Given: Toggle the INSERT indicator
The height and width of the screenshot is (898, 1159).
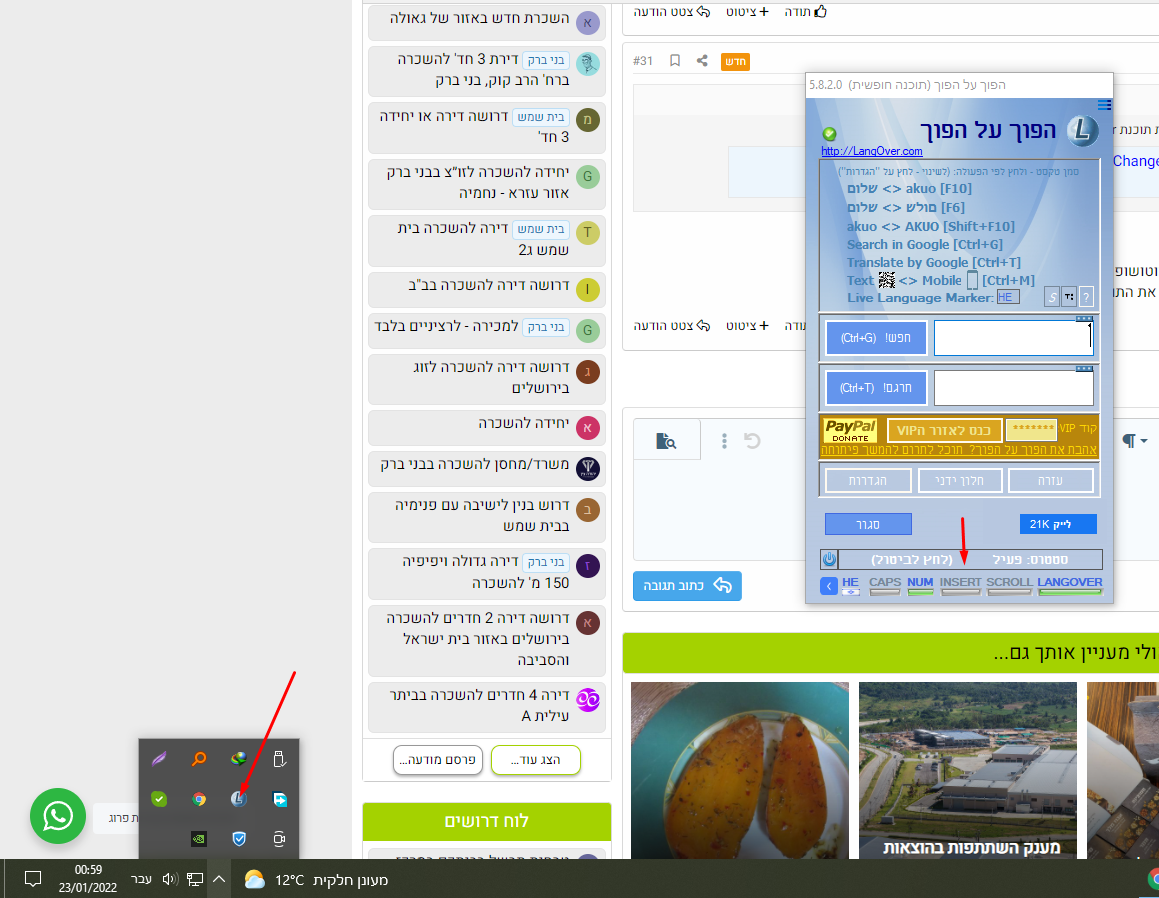Looking at the screenshot, I should (960, 585).
